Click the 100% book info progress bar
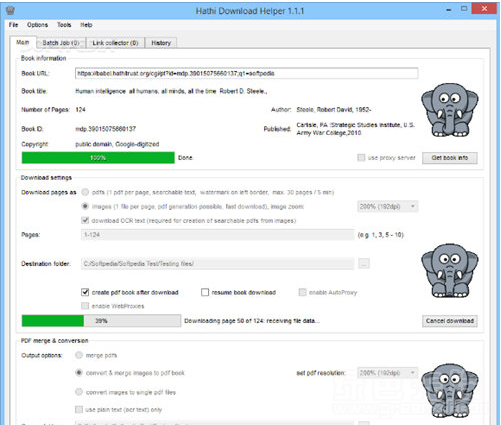This screenshot has width=501, height=425. 98,158
